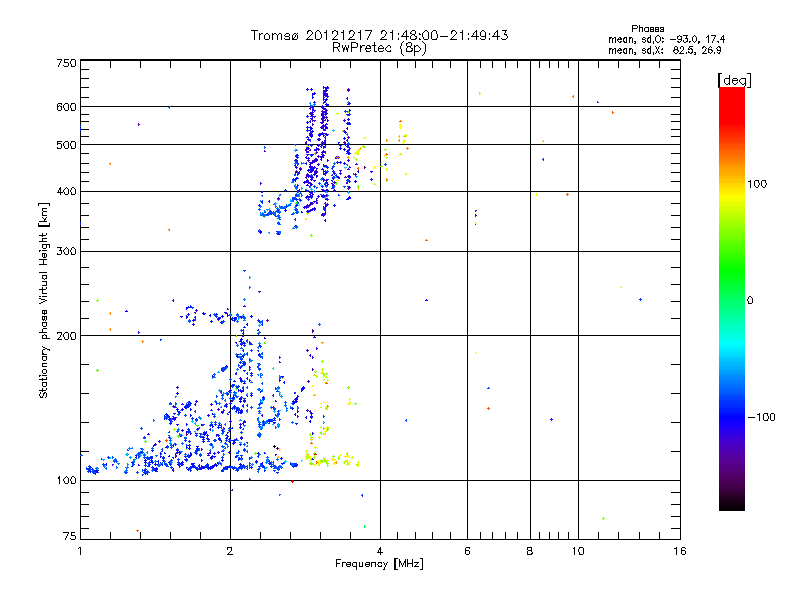800x600 pixels.
Task: Click y-axis tick label '500'
Action: pyautogui.click(x=66, y=145)
